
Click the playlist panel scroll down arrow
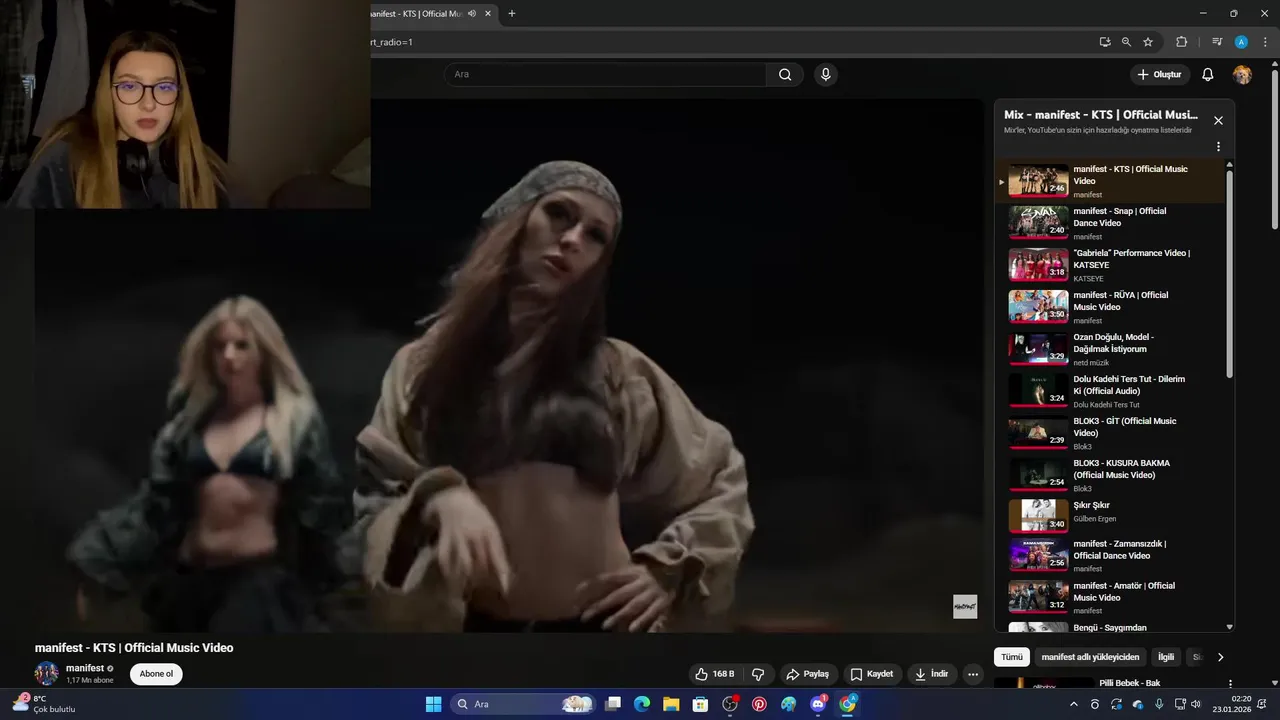pyautogui.click(x=1229, y=627)
